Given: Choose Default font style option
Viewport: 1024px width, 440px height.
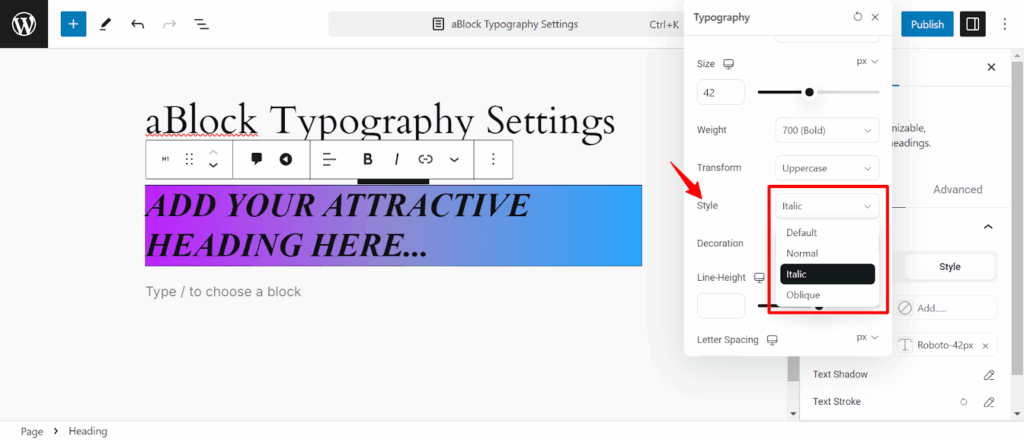Looking at the screenshot, I should [x=827, y=232].
